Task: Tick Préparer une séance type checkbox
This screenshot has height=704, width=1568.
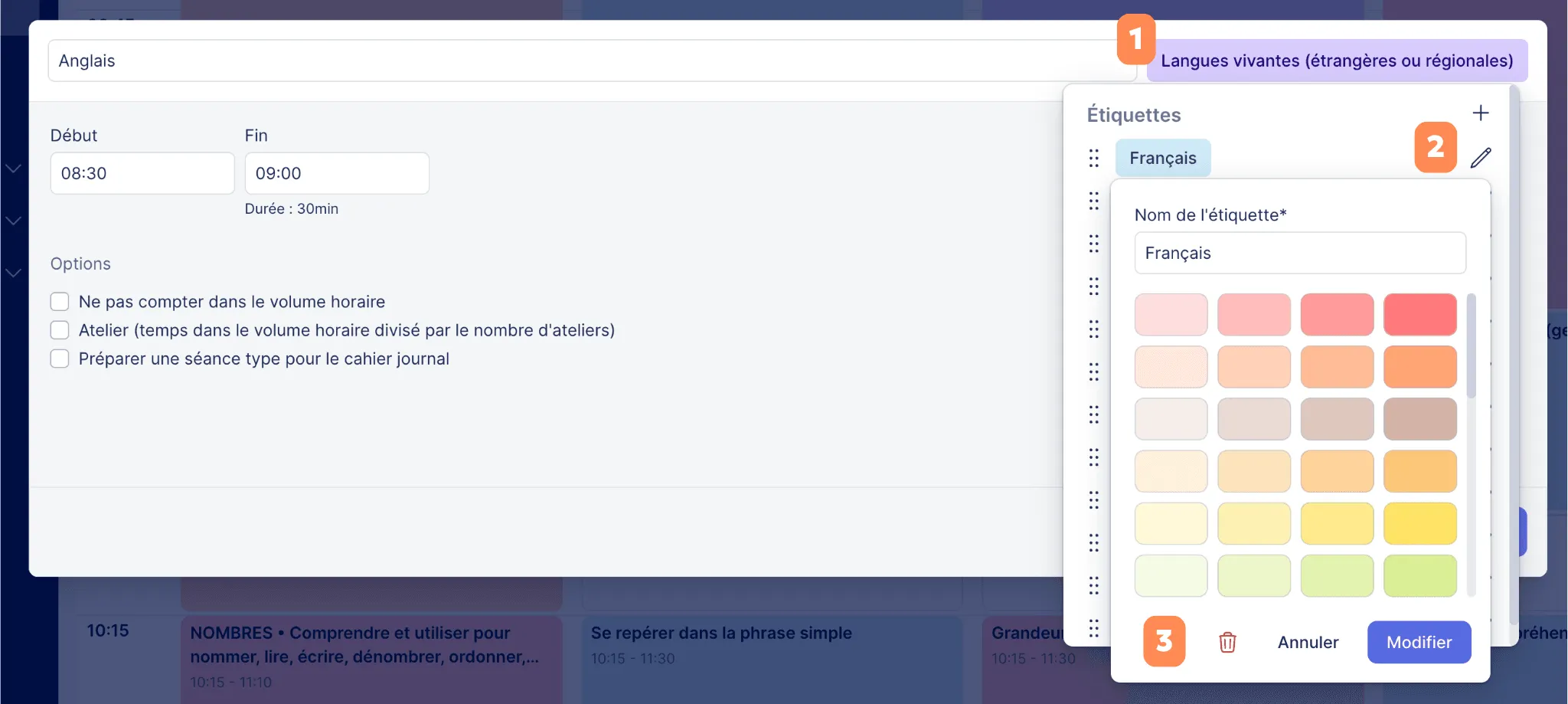Action: tap(60, 359)
